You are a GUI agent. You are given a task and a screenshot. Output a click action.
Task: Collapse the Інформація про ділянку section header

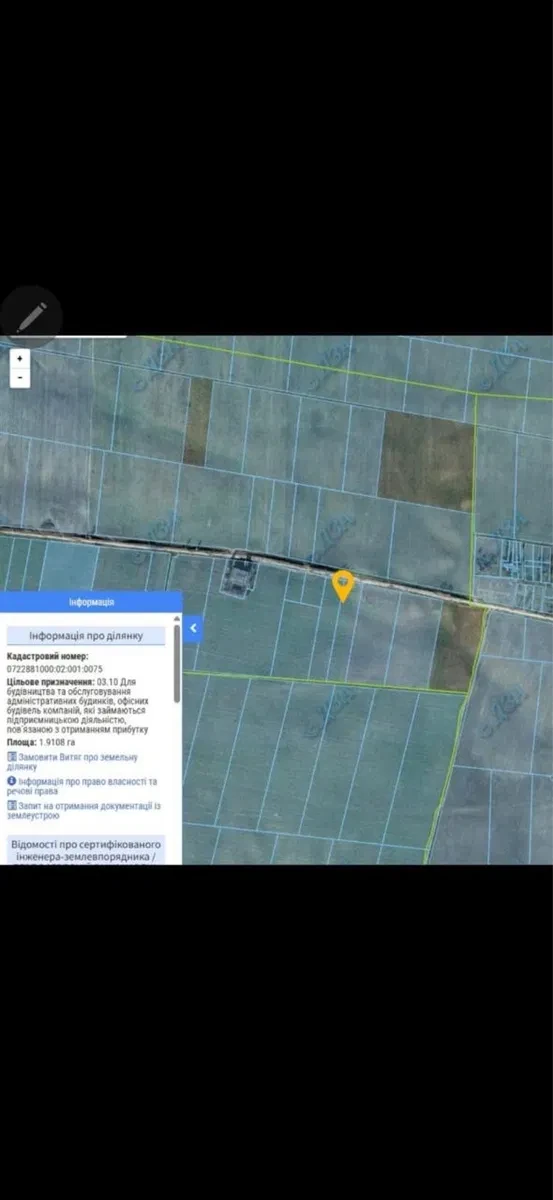point(86,636)
